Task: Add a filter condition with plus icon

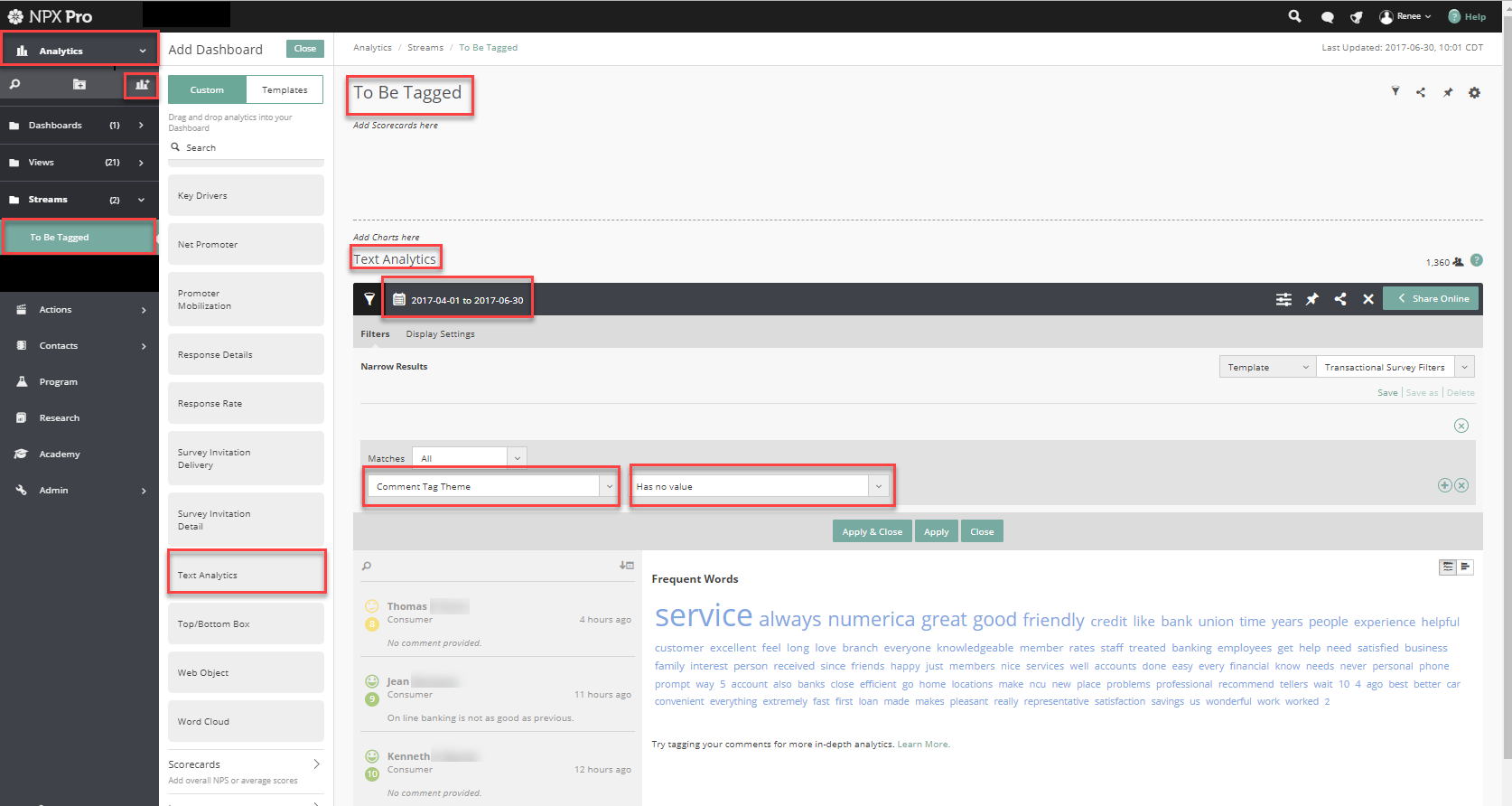Action: pyautogui.click(x=1444, y=485)
